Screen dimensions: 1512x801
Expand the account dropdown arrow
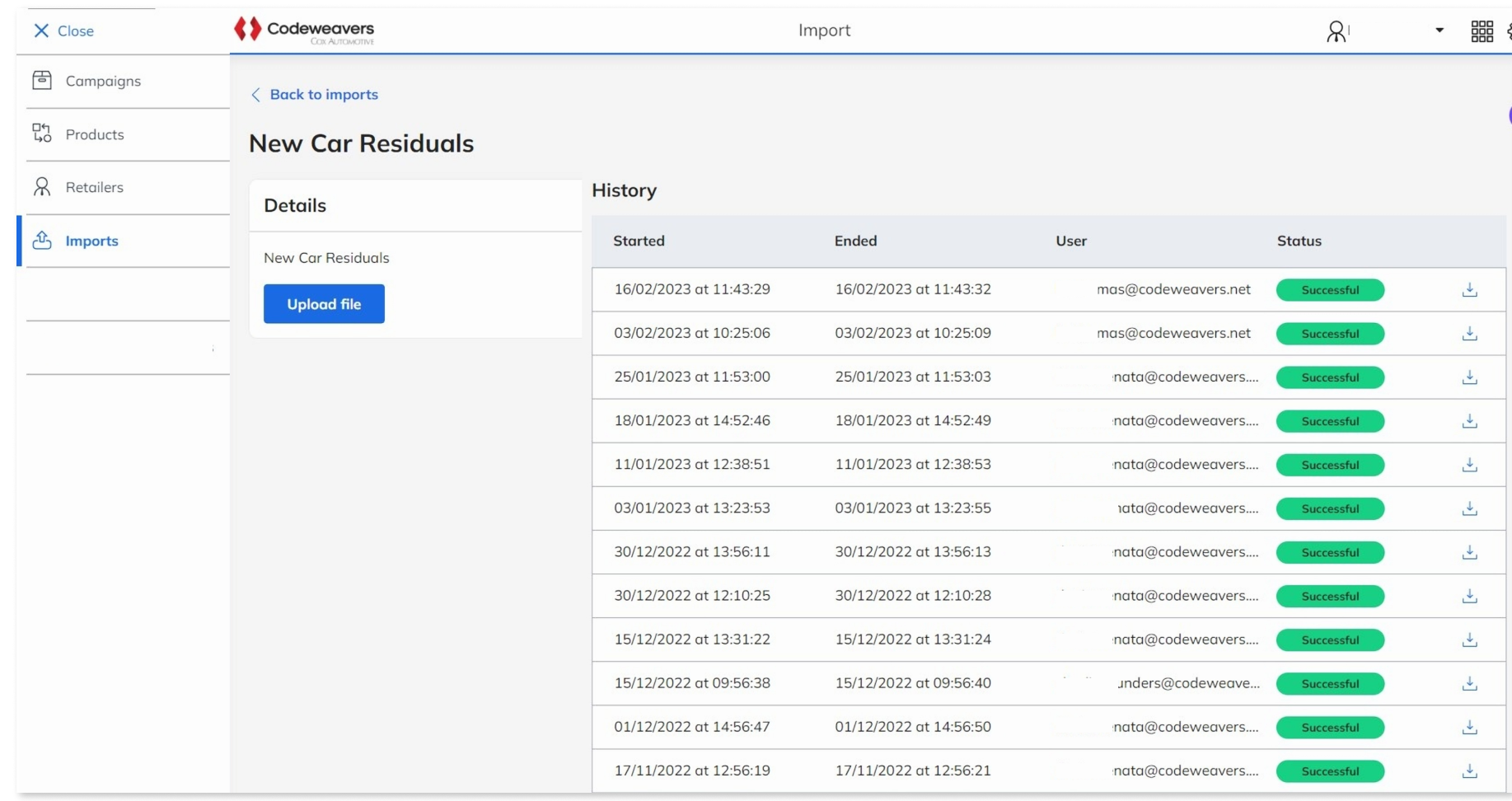coord(1439,30)
